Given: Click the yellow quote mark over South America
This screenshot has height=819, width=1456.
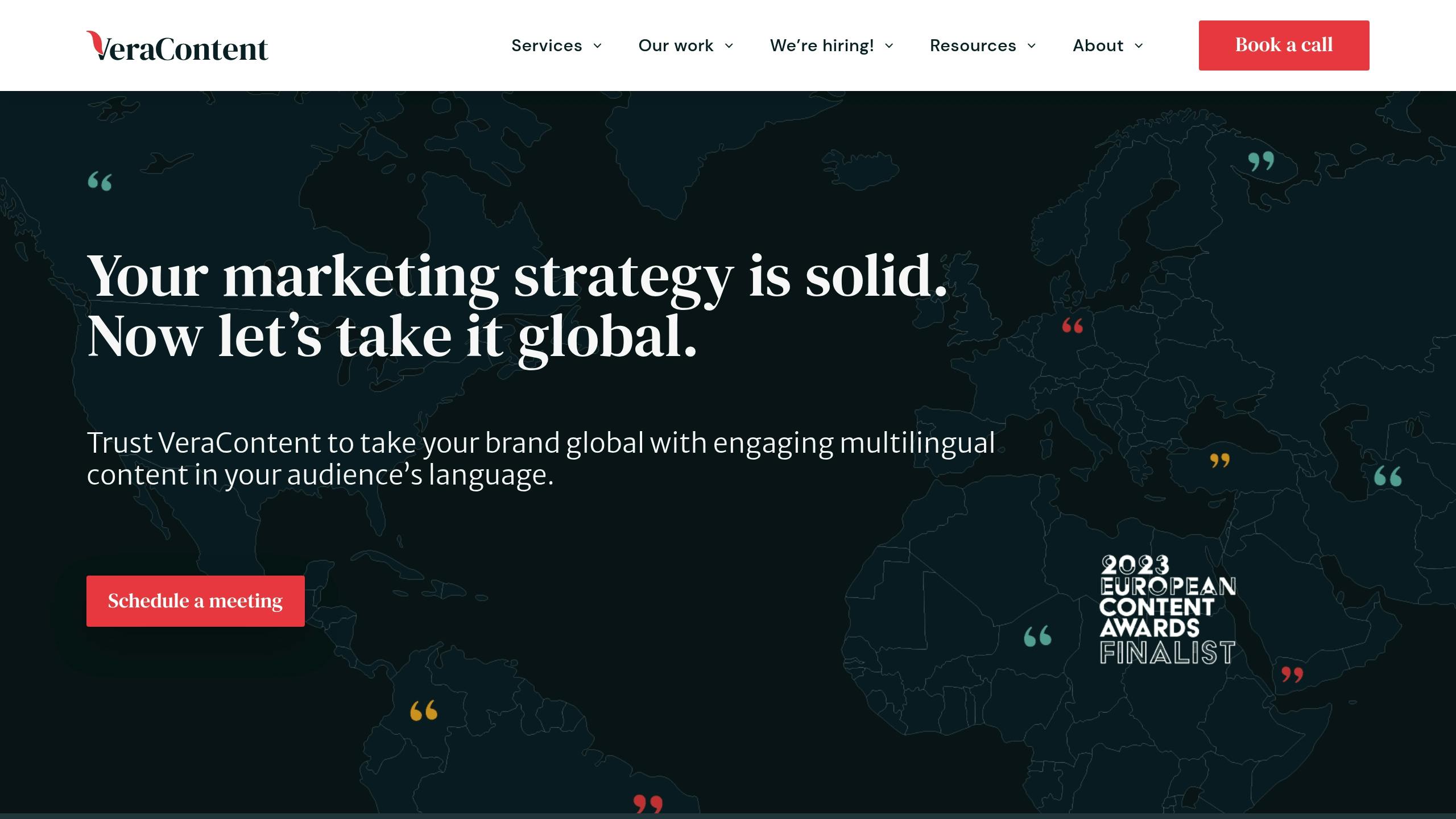Looking at the screenshot, I should (424, 710).
